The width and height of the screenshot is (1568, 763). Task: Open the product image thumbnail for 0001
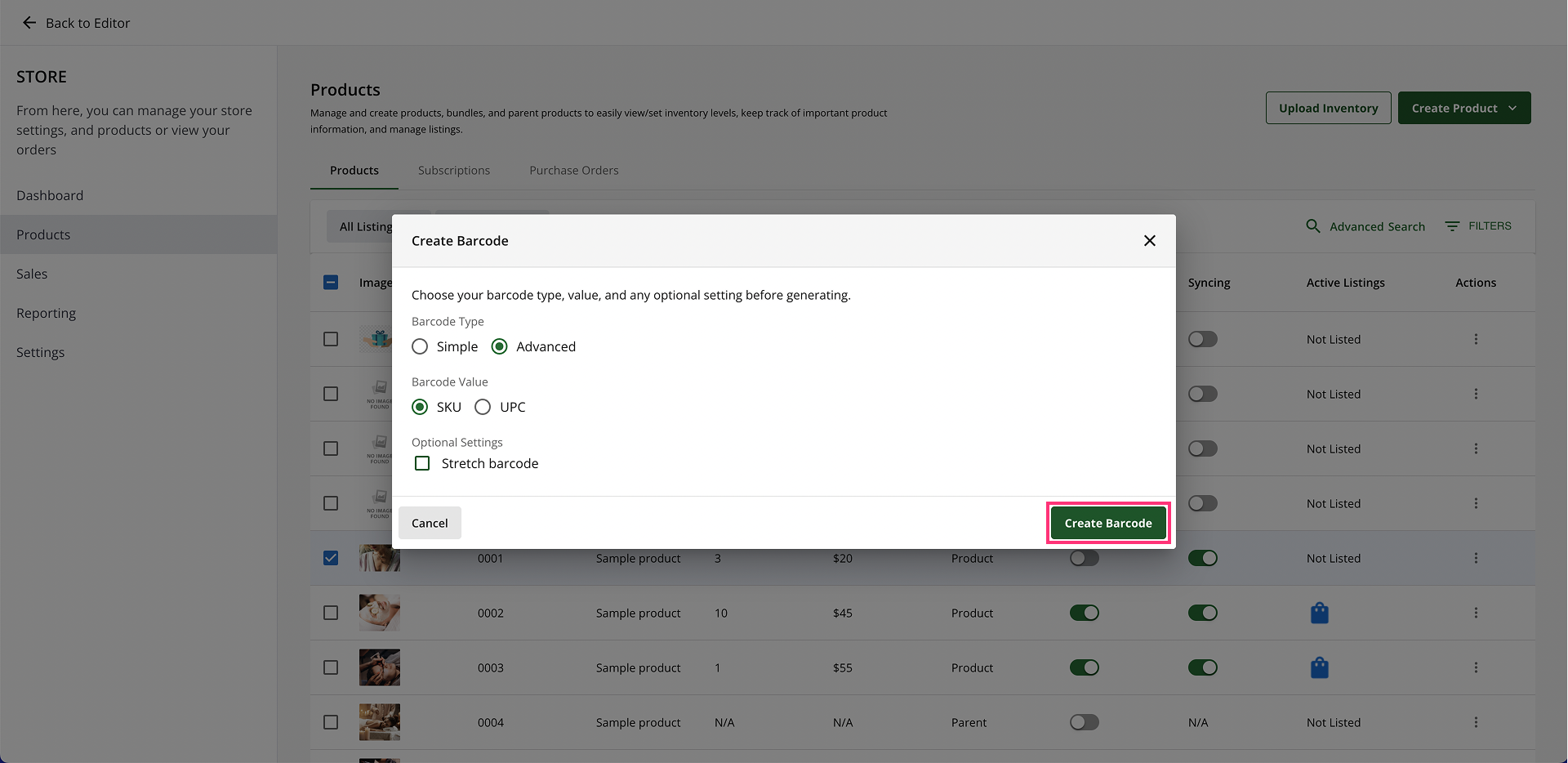tap(380, 558)
